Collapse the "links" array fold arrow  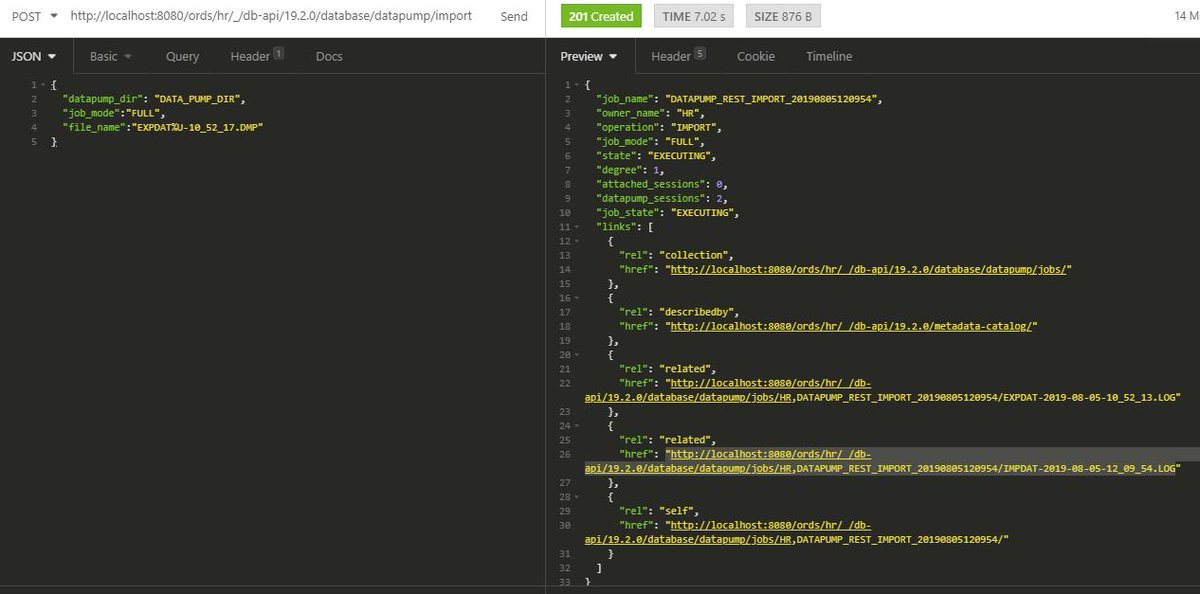578,228
